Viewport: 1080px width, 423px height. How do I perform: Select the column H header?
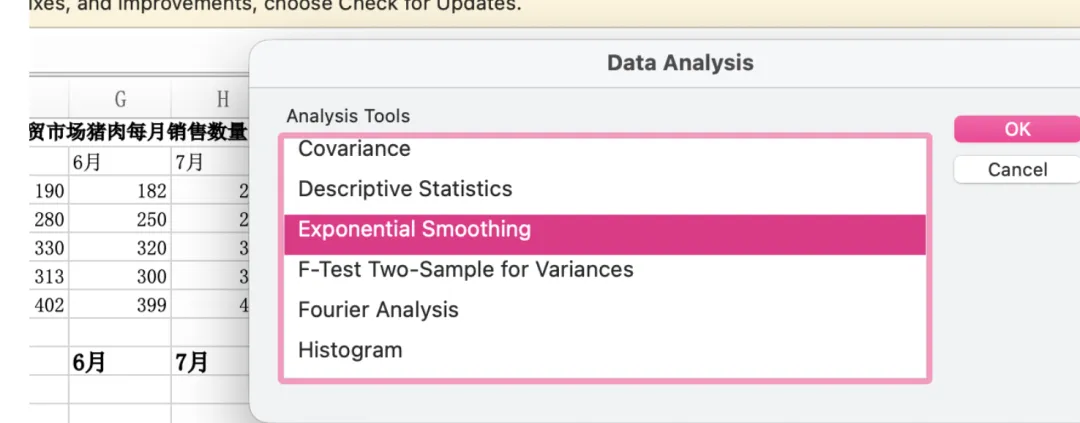tap(222, 98)
